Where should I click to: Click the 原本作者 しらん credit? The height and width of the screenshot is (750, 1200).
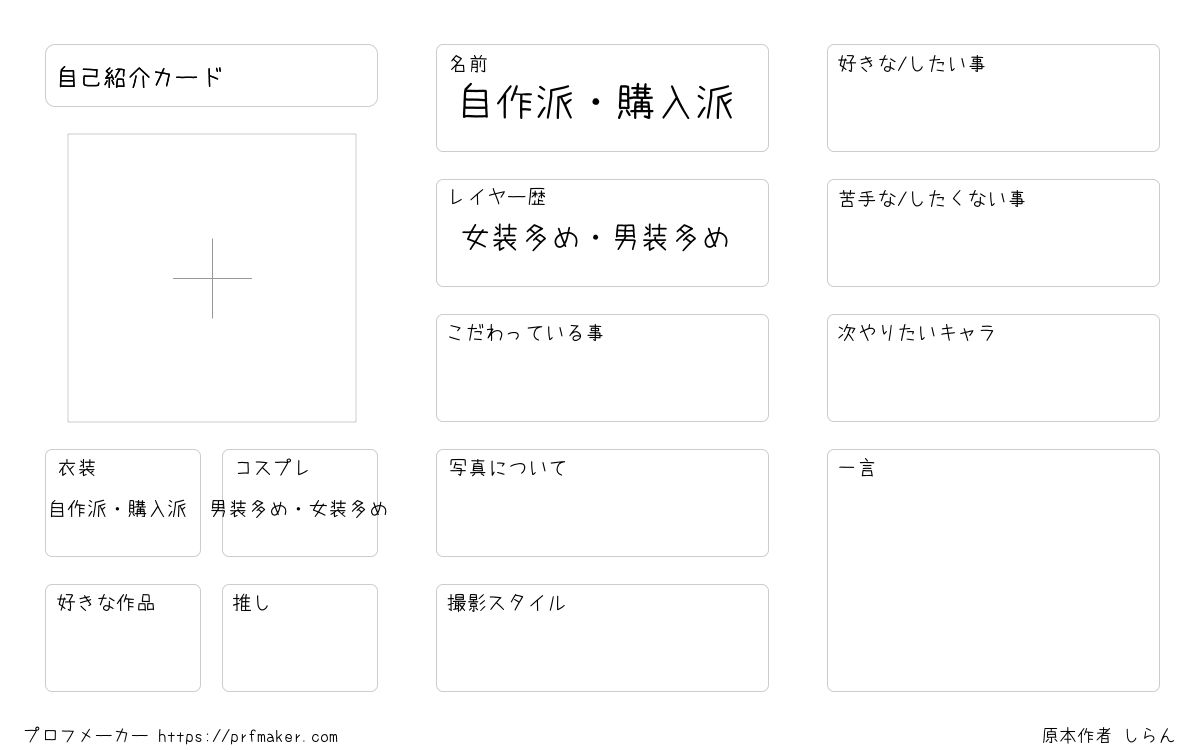[1108, 736]
